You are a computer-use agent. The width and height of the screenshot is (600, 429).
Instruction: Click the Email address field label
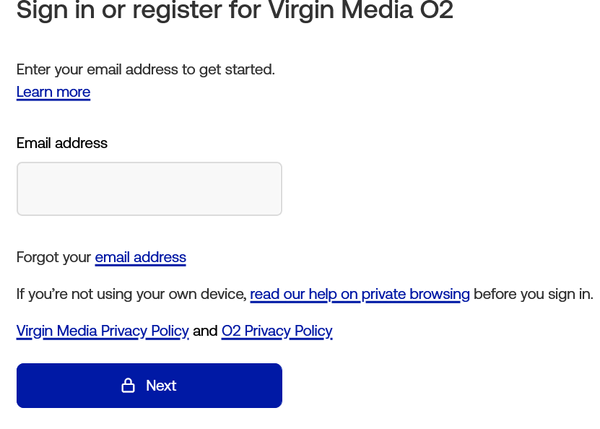(x=62, y=143)
